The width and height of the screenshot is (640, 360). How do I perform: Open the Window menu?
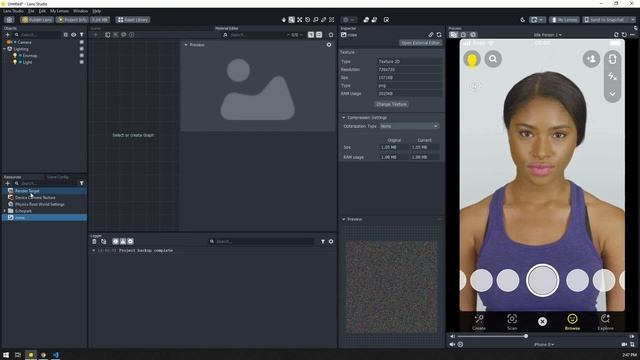pos(80,11)
